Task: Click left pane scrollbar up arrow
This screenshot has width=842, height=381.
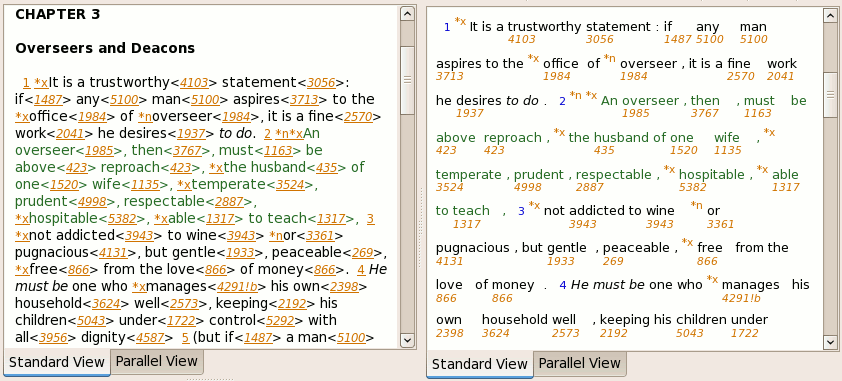Action: point(408,14)
